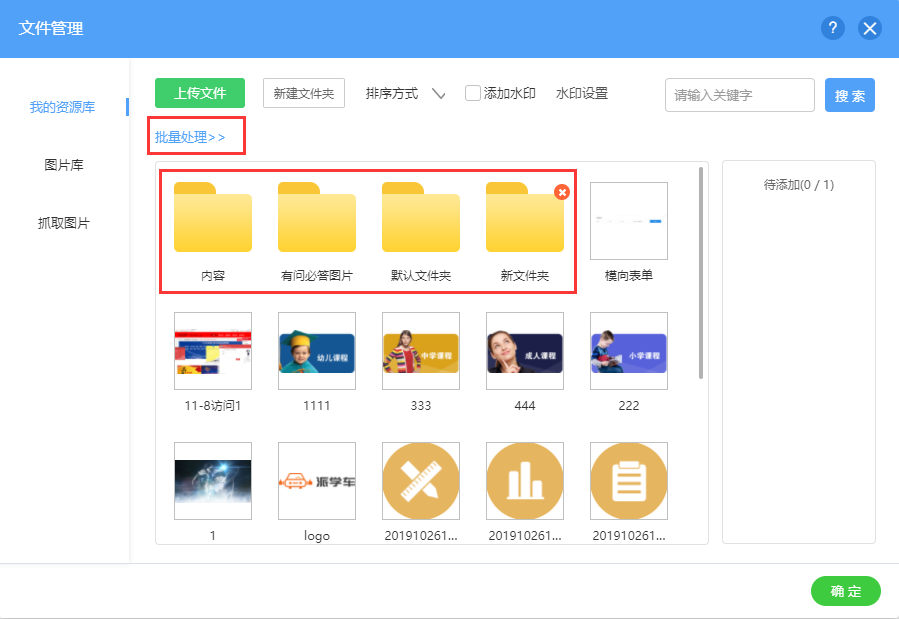Click the blue 搜索 button
Image resolution: width=899 pixels, height=619 pixels.
click(x=850, y=95)
